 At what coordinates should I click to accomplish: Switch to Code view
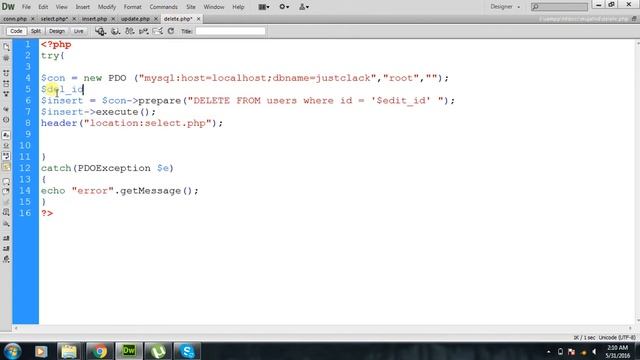(x=16, y=31)
